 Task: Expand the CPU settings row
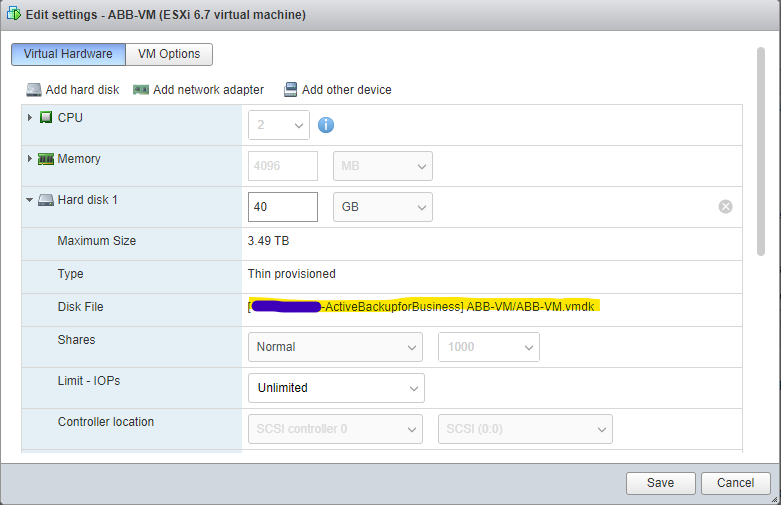coord(30,118)
